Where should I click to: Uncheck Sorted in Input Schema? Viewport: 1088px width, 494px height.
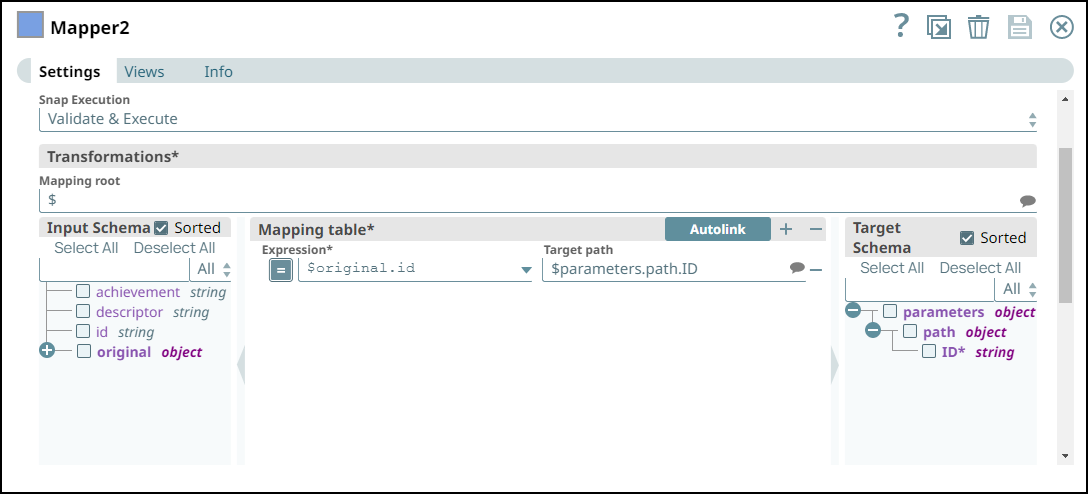coord(161,228)
